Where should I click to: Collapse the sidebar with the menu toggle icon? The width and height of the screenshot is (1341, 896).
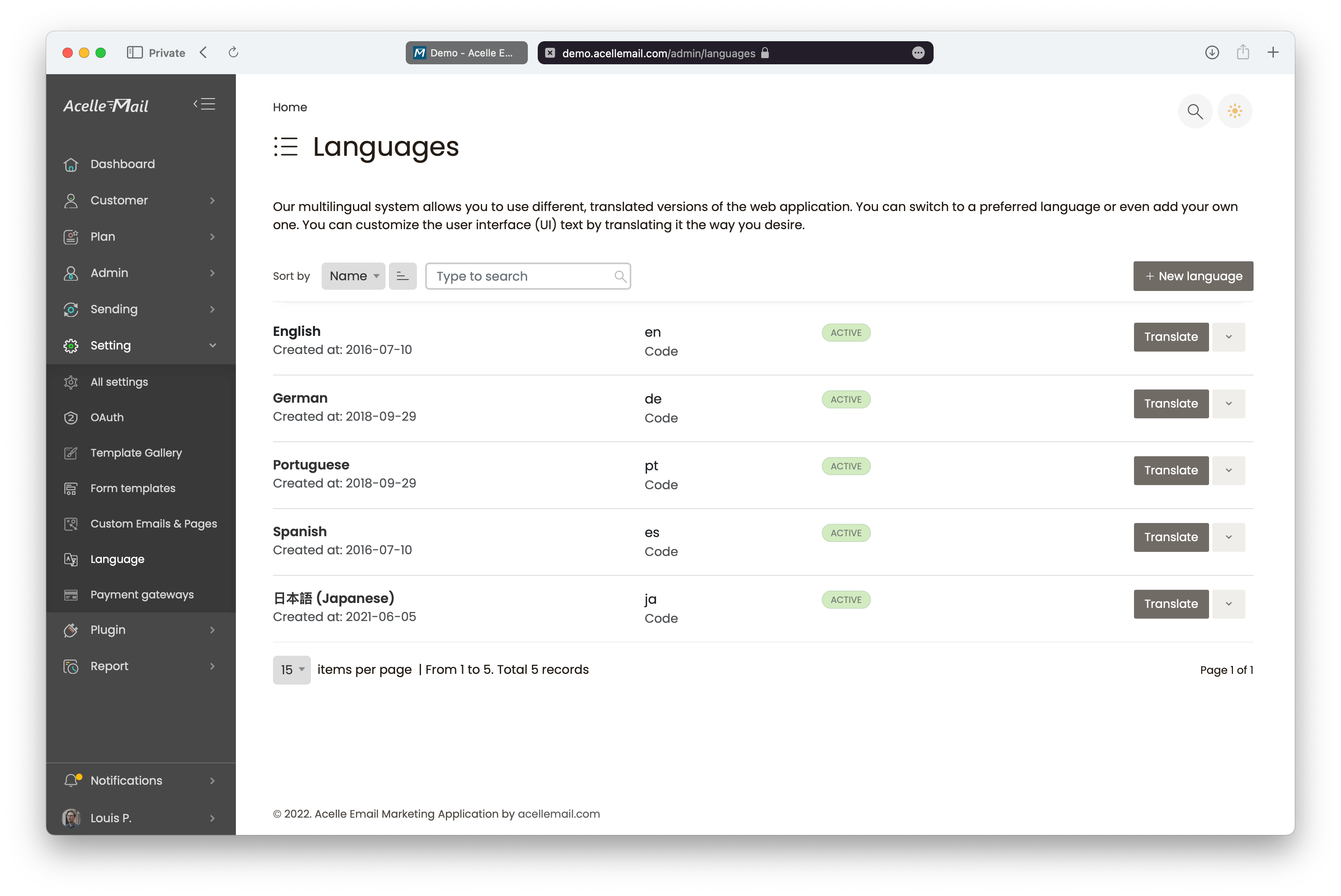204,104
